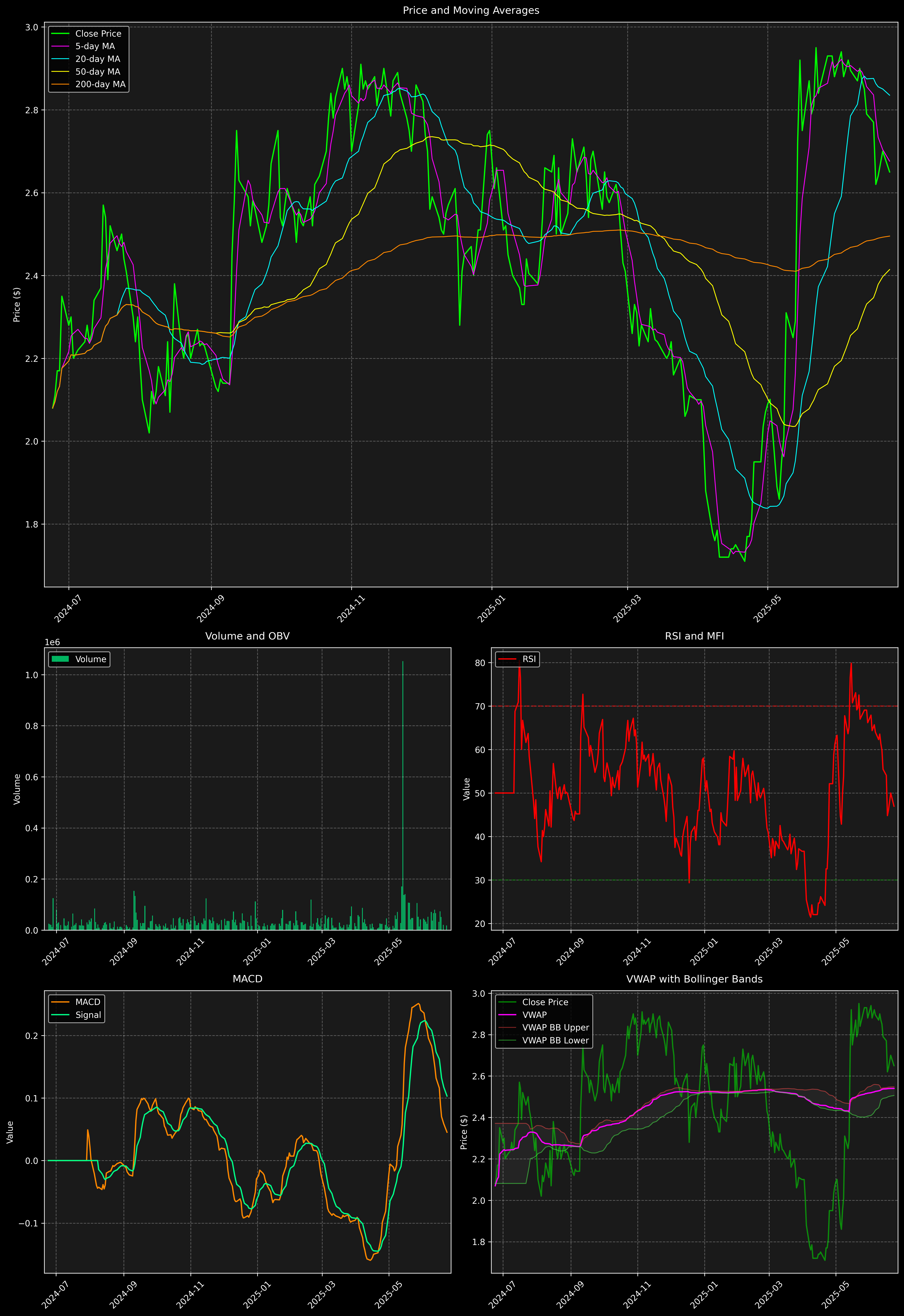Click the '0.2' tick on the MACD chart
Screen dimensions: 904x1316
click(32, 1036)
